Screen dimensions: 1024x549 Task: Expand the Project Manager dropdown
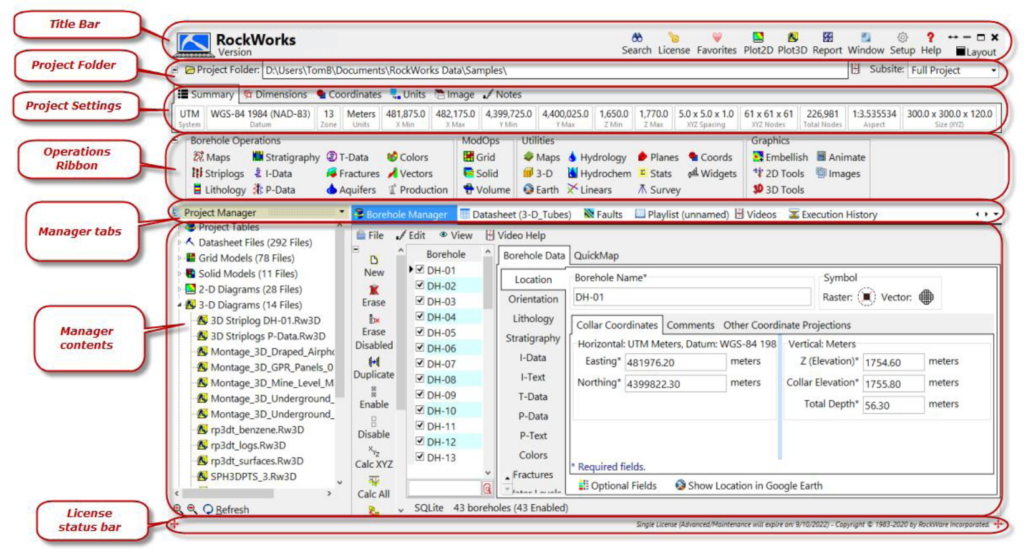pyautogui.click(x=342, y=213)
